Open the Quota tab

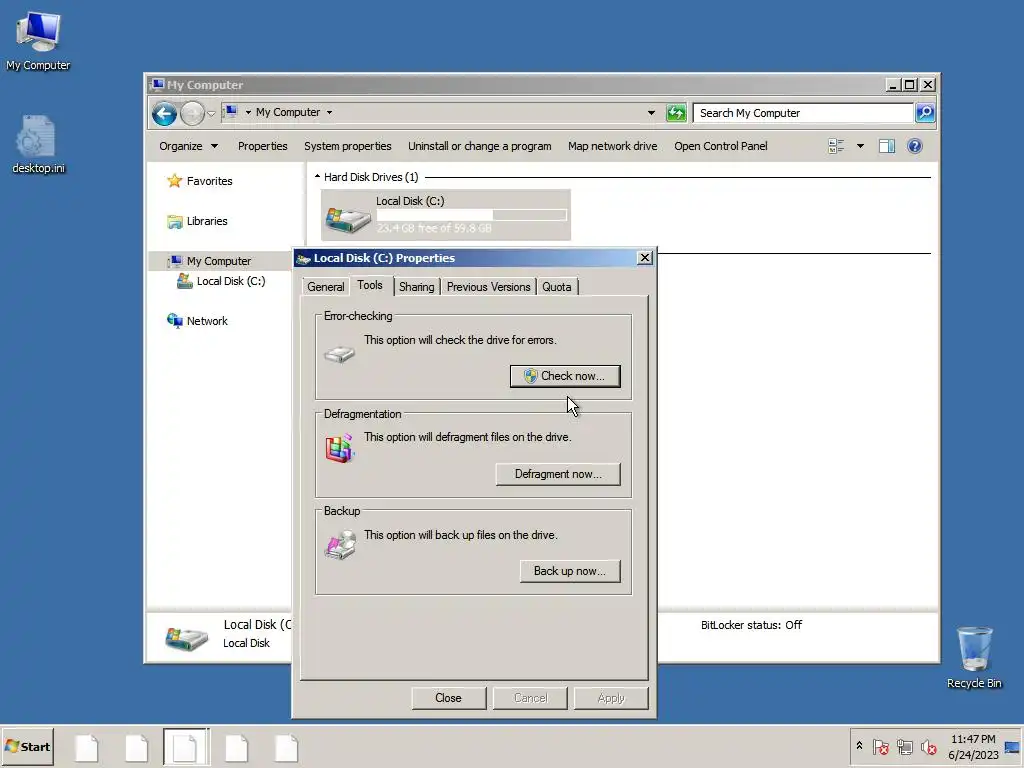pyautogui.click(x=556, y=287)
